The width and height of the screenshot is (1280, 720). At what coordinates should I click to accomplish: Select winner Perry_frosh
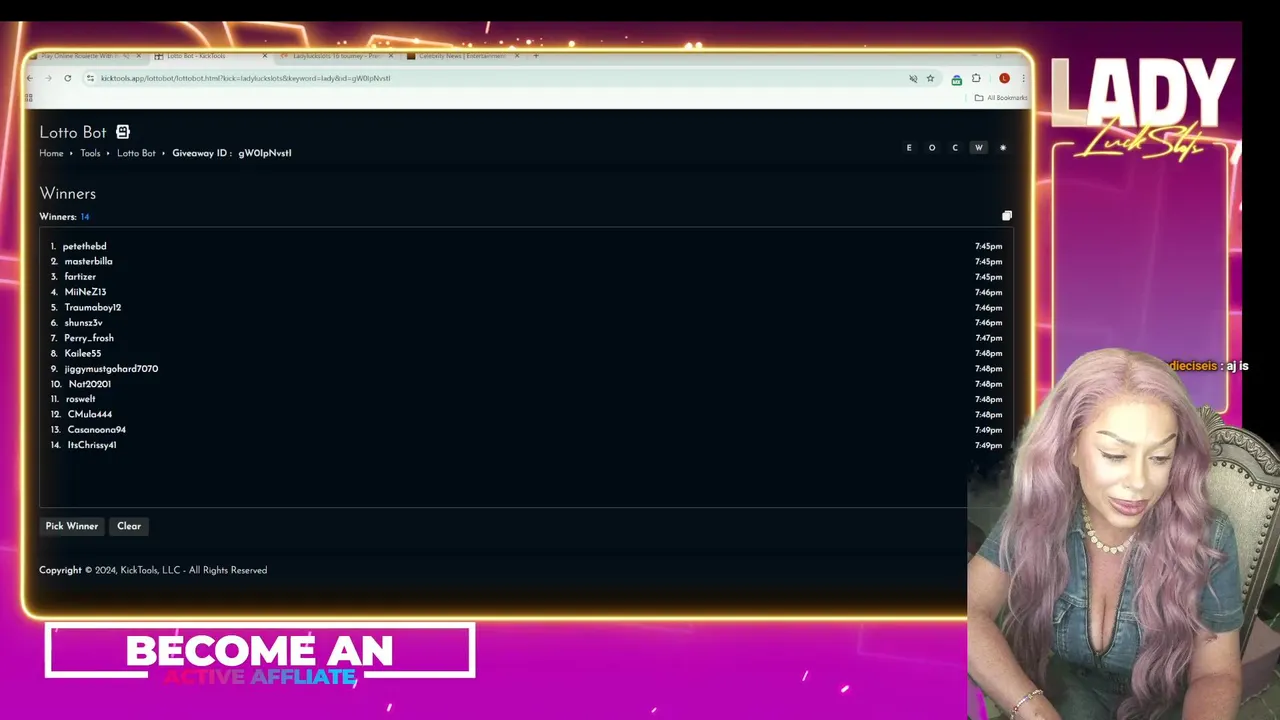89,338
